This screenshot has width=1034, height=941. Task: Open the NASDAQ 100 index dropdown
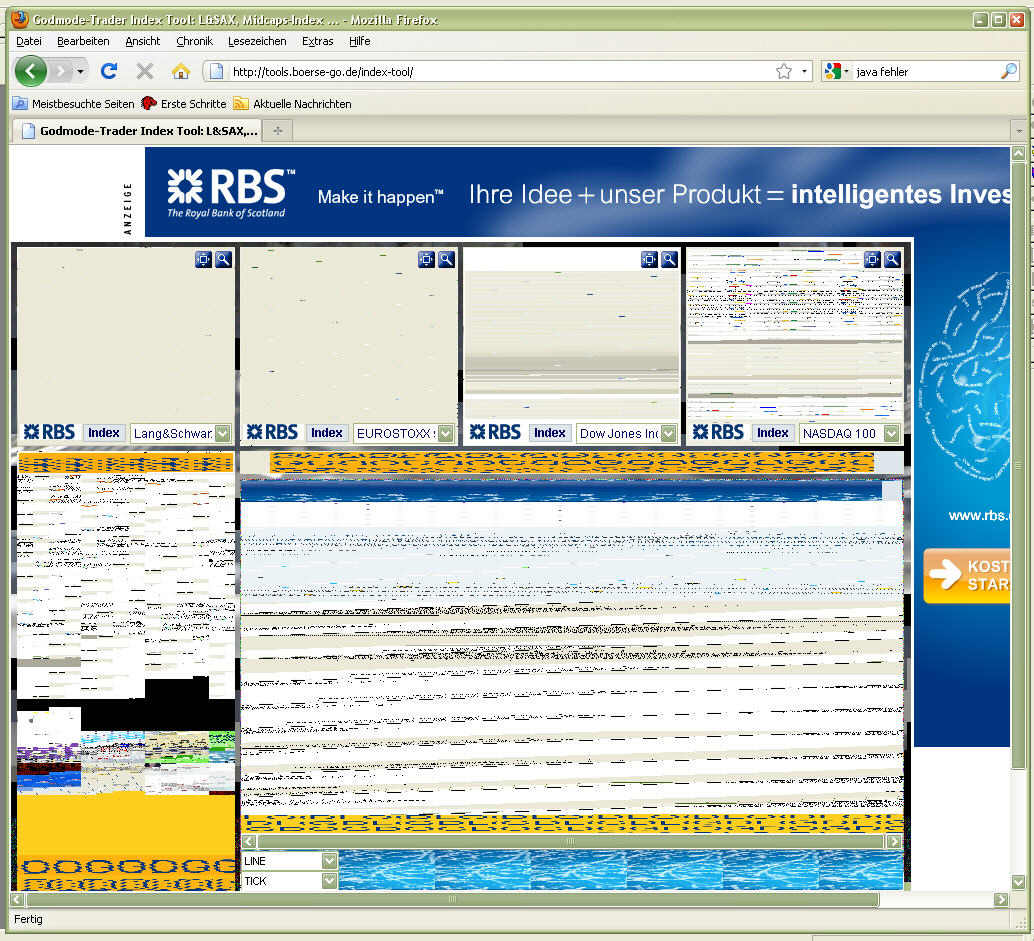point(891,433)
